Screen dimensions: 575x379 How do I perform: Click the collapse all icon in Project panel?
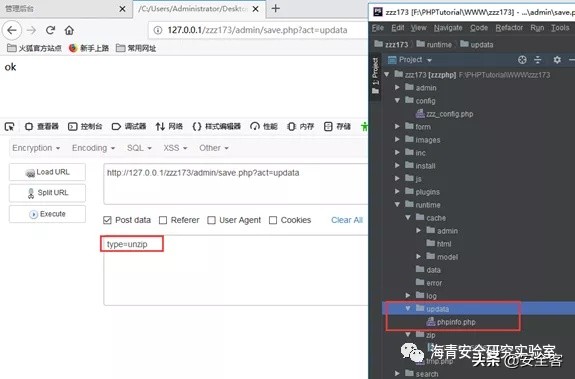[x=538, y=60]
